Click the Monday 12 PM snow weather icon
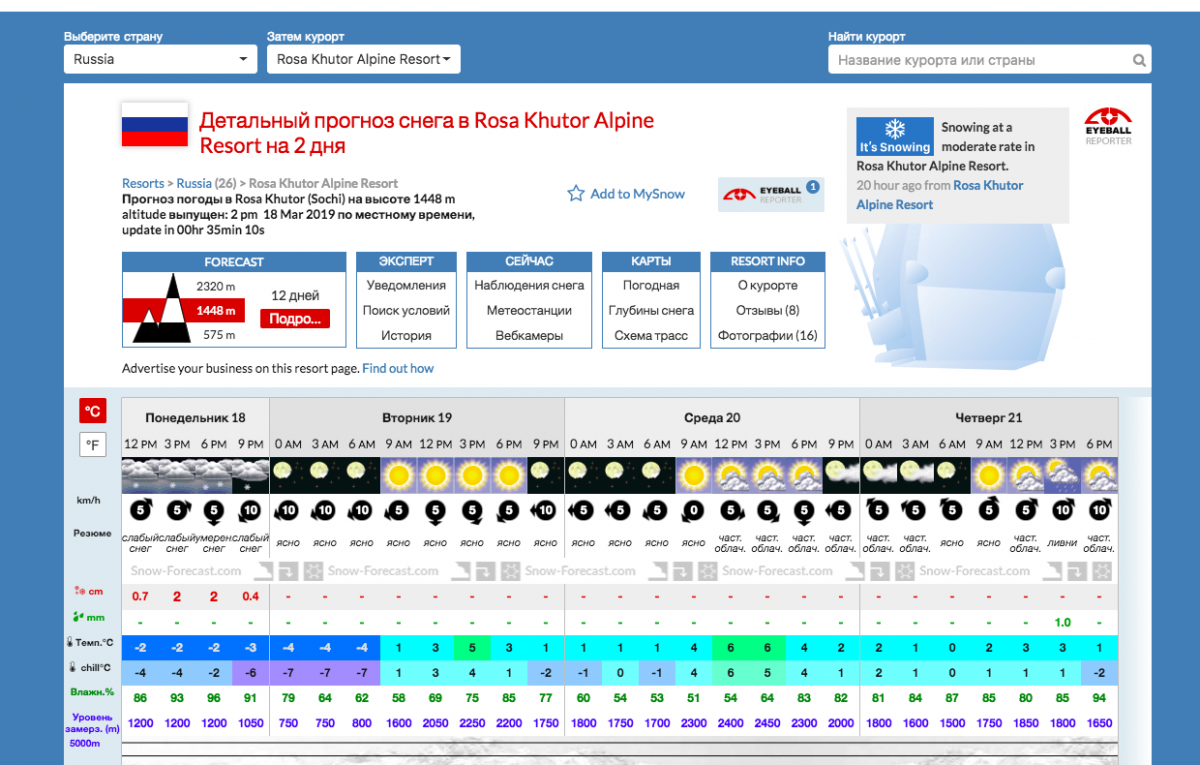1200x765 pixels. (x=140, y=475)
